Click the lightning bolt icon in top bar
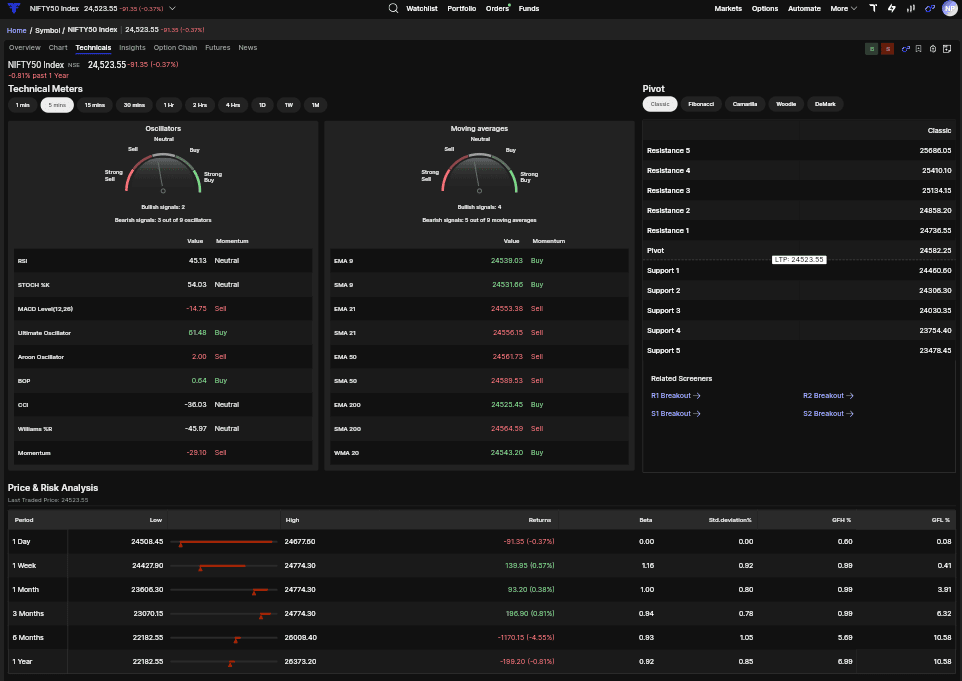This screenshot has width=962, height=681. pyautogui.click(x=891, y=8)
